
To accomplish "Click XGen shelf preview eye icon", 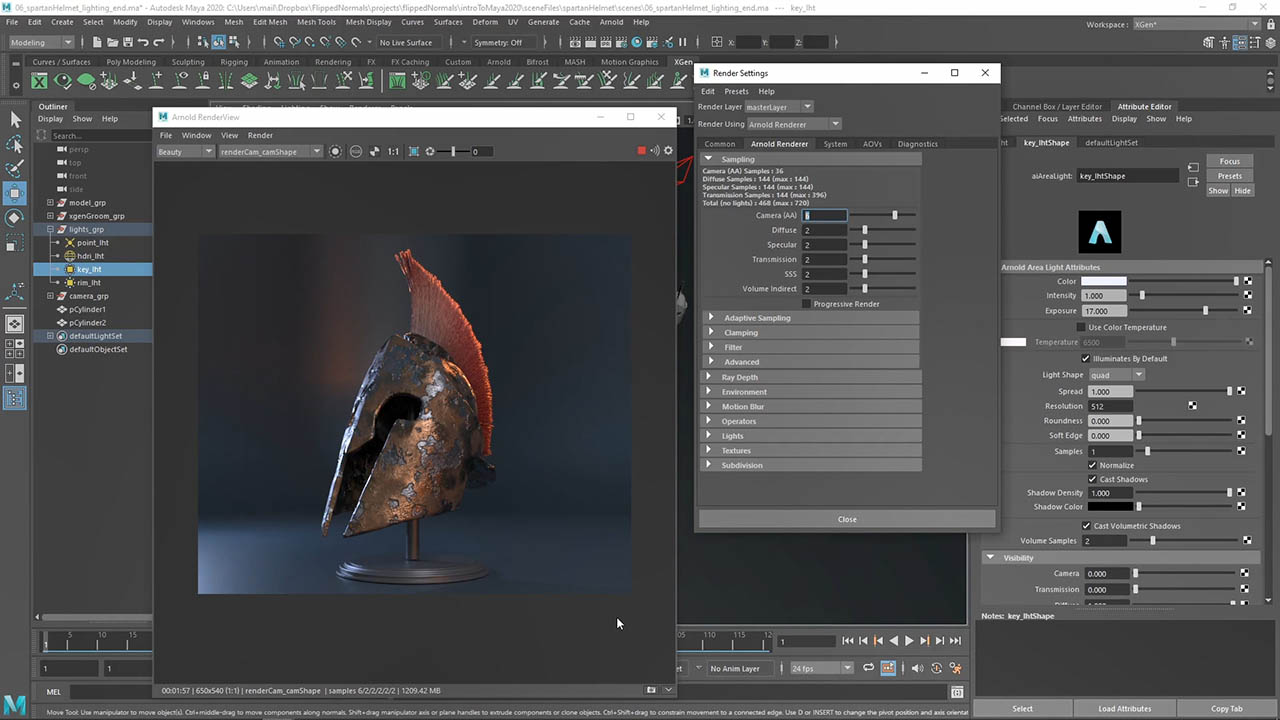I will [x=63, y=80].
